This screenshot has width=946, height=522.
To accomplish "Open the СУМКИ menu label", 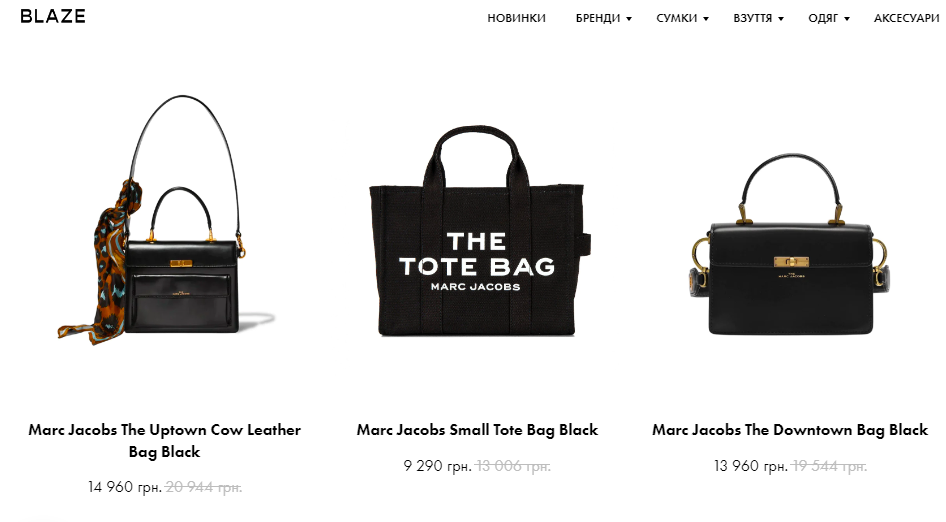I will 676,18.
